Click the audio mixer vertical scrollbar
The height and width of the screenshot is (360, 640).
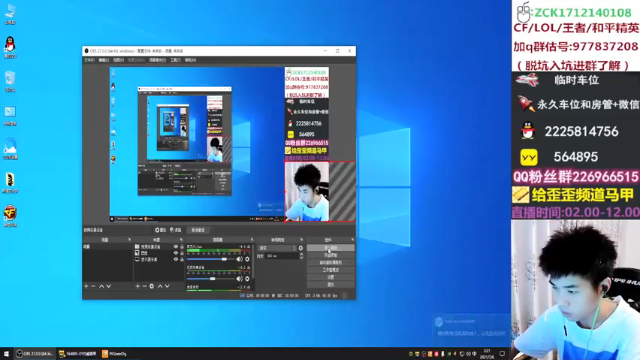click(253, 261)
